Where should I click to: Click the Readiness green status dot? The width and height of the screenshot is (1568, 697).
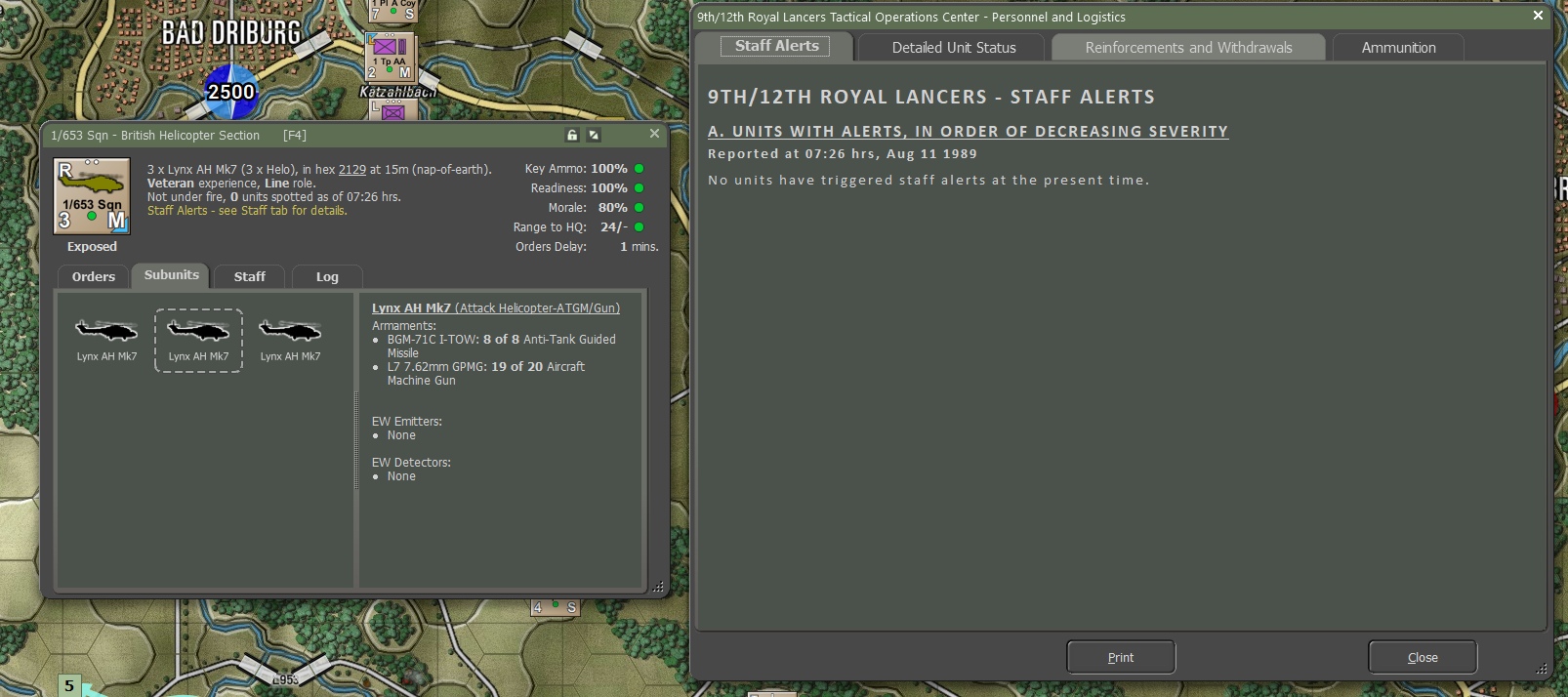tap(640, 188)
